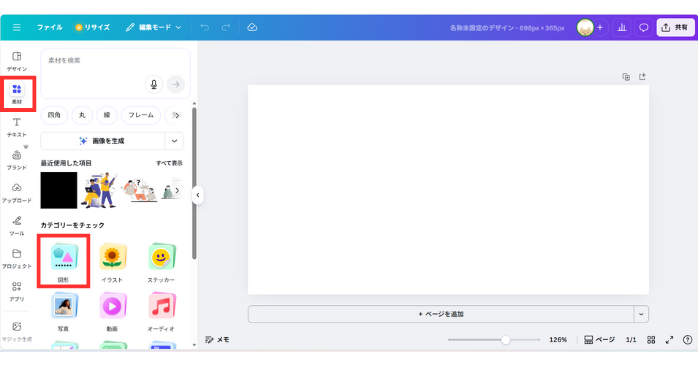Click the 1/1 page indicator

631,340
